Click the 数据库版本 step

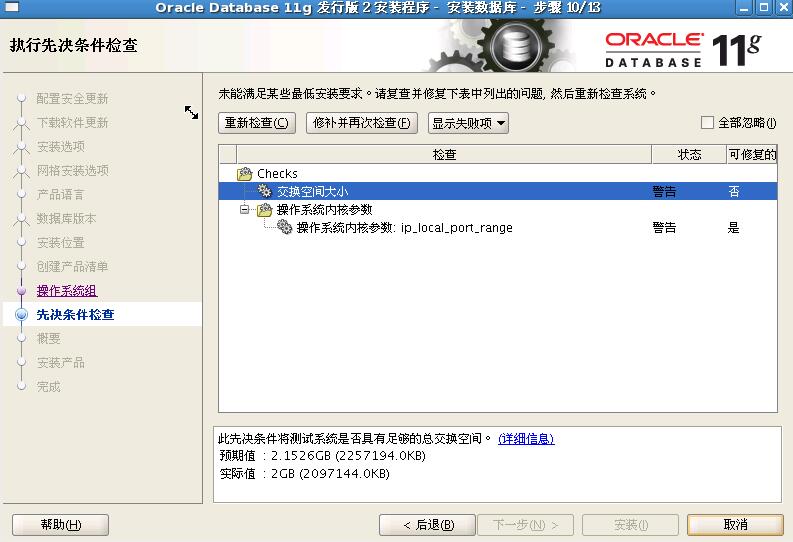pyautogui.click(x=66, y=218)
